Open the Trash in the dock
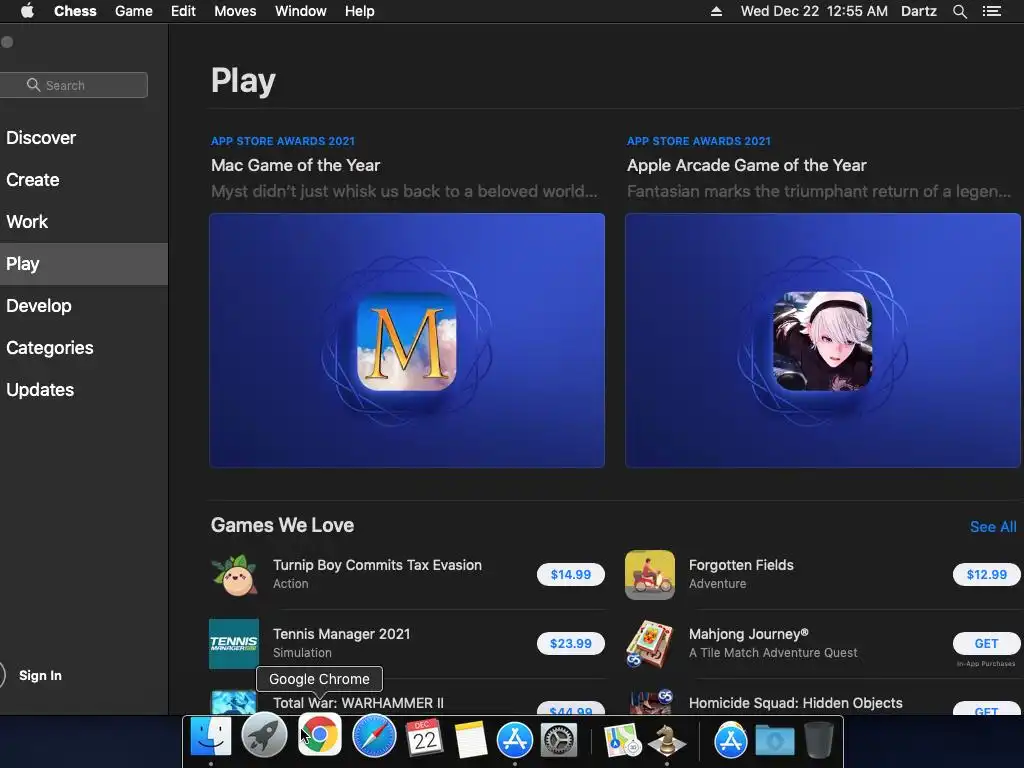 point(818,739)
